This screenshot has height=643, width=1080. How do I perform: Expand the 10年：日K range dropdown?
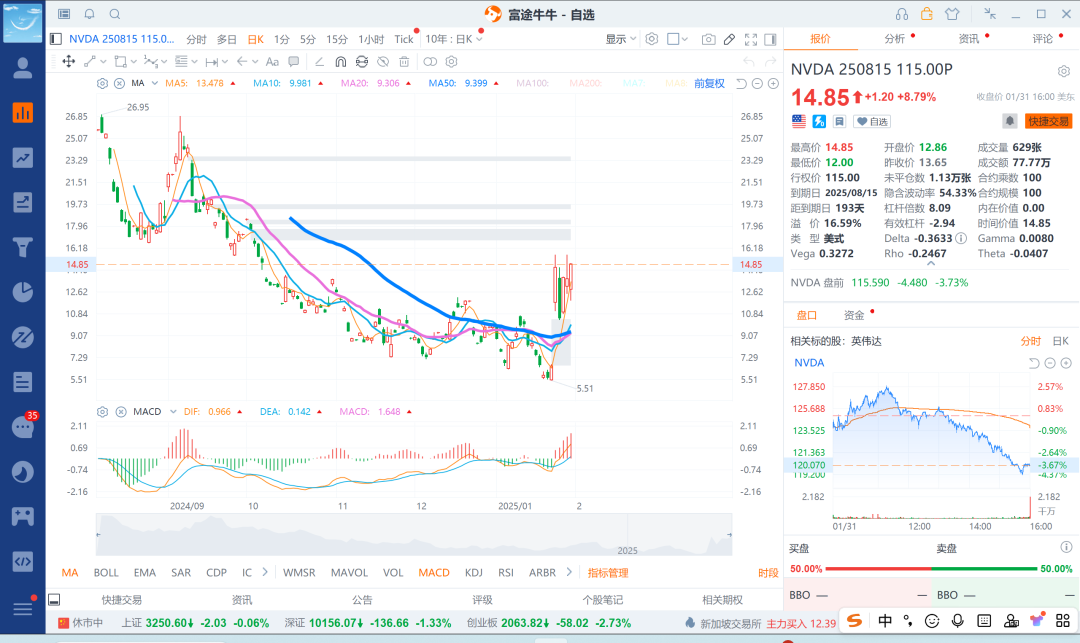point(454,39)
